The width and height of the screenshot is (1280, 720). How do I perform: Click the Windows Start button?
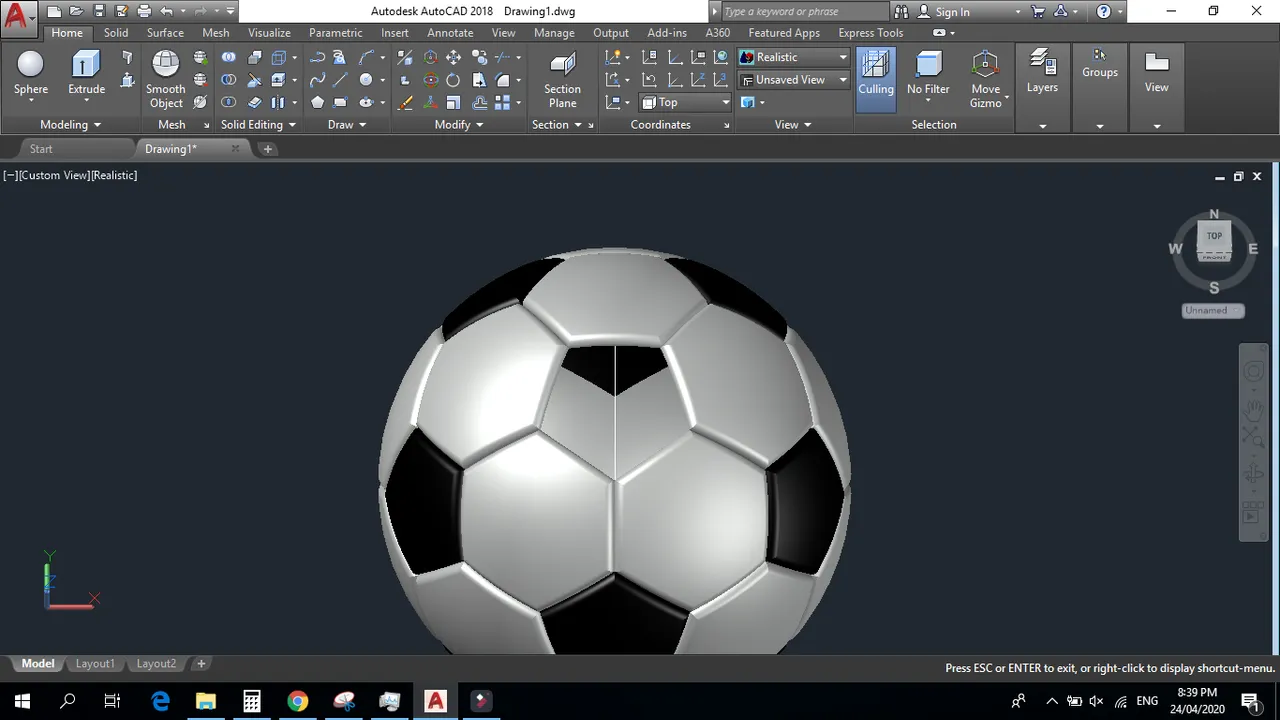tap(22, 701)
